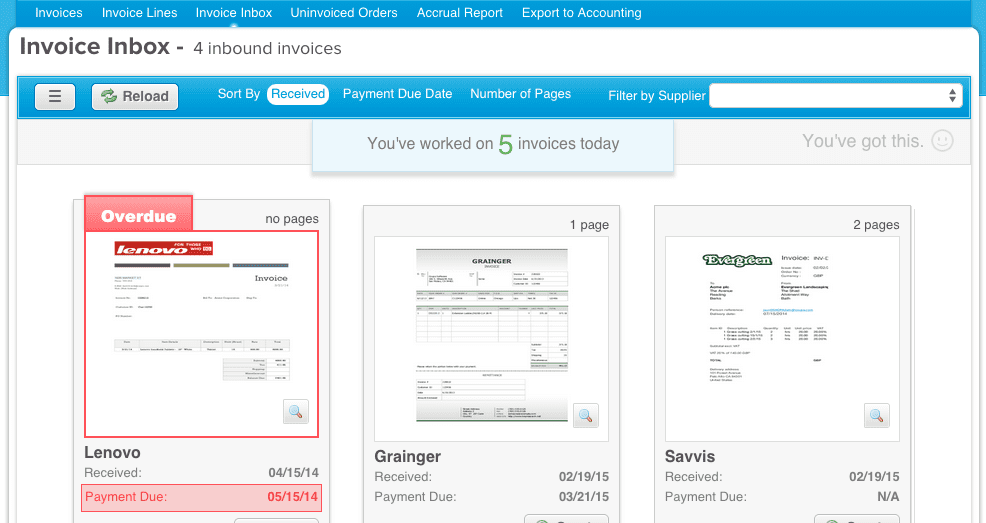
Task: Sort by Number of Pages
Action: pos(521,94)
